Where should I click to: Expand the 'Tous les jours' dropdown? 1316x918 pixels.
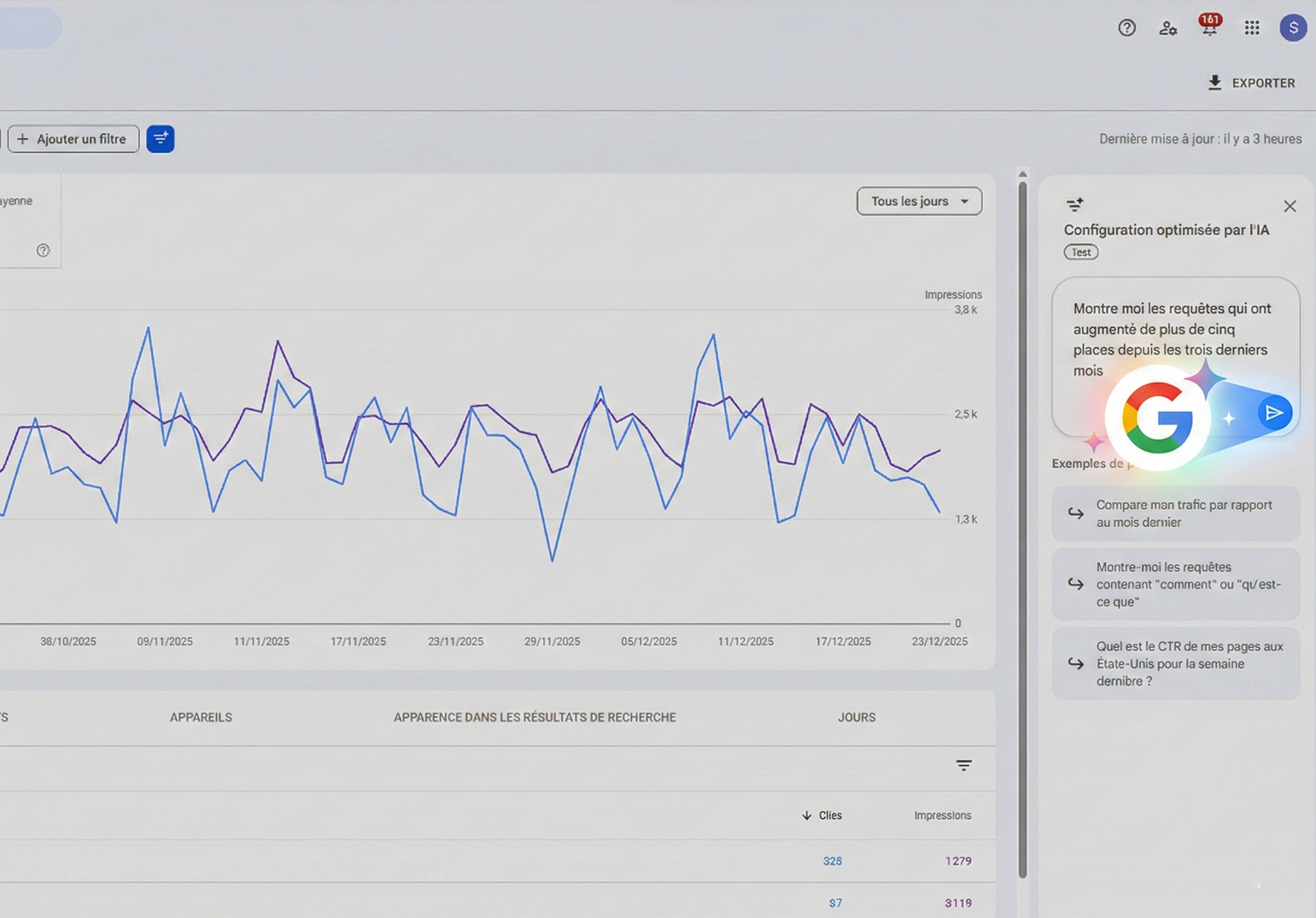click(x=919, y=202)
